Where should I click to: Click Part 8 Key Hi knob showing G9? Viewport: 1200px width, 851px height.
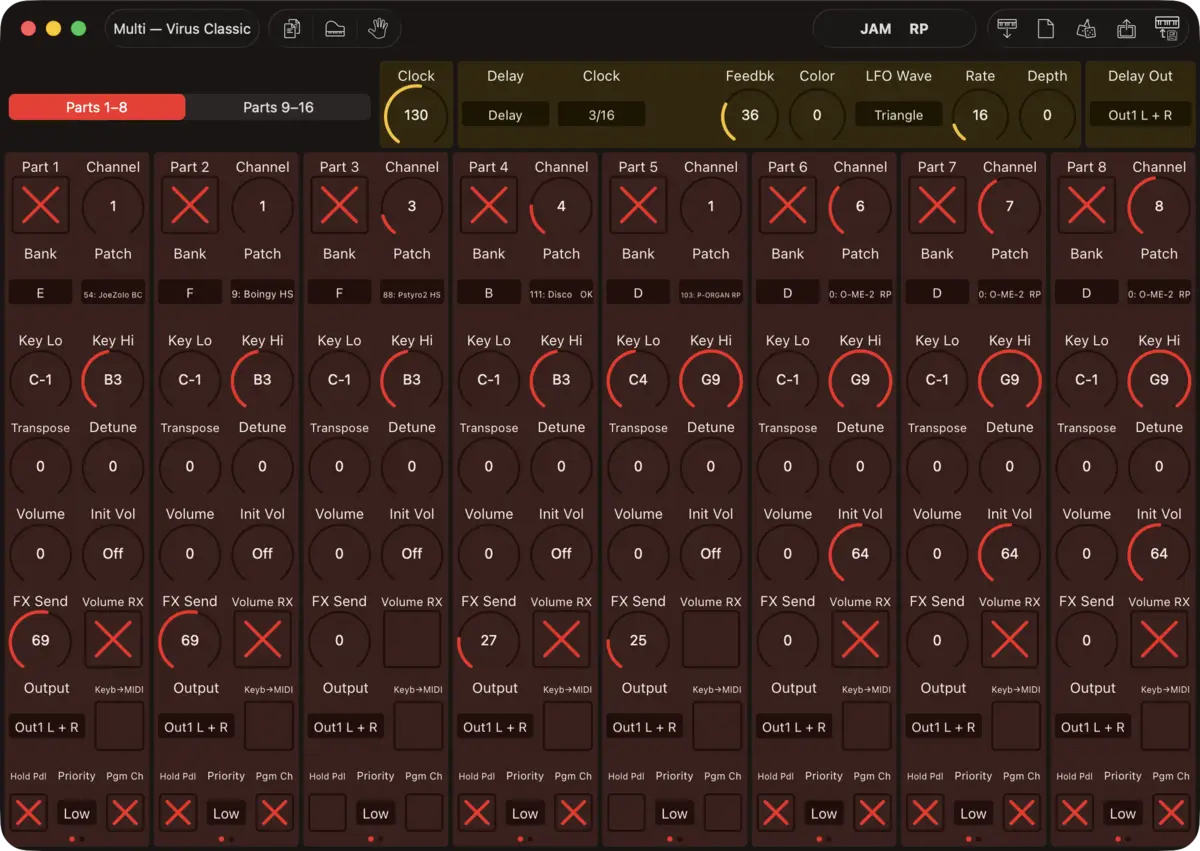pos(1159,380)
